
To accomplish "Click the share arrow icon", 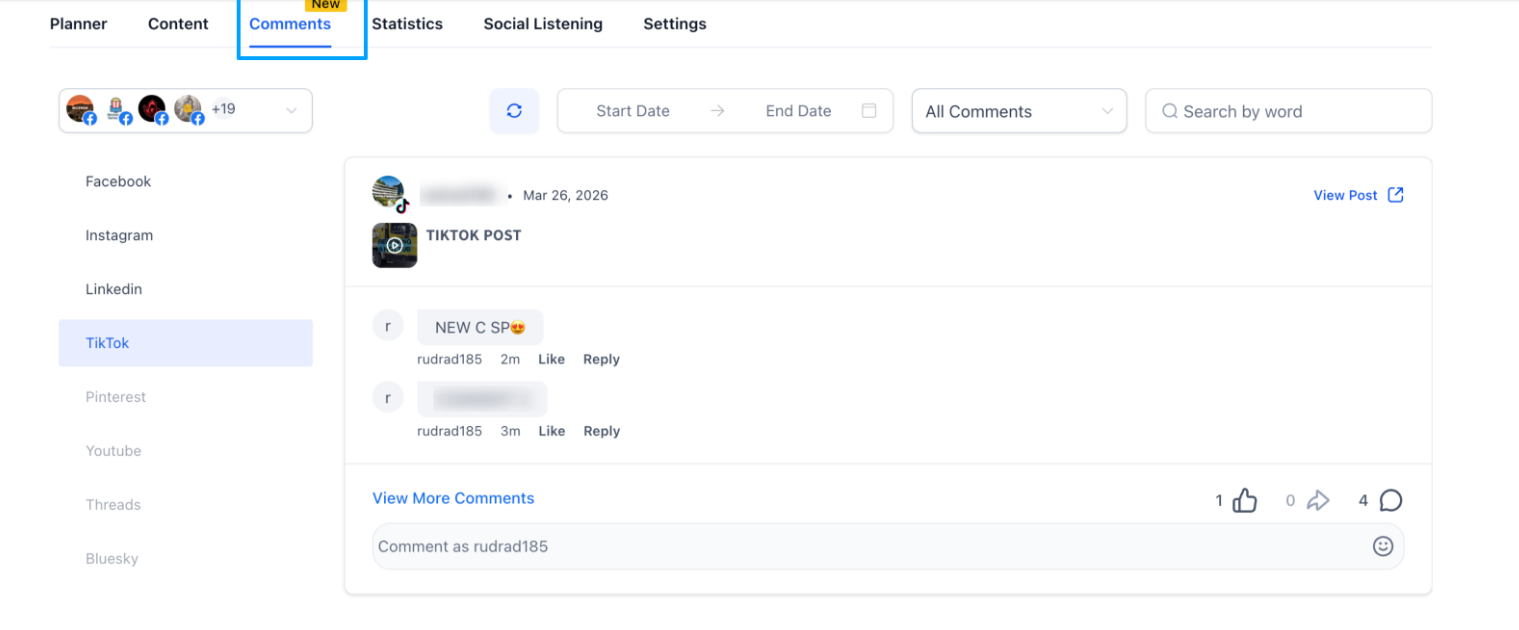I will [1318, 500].
